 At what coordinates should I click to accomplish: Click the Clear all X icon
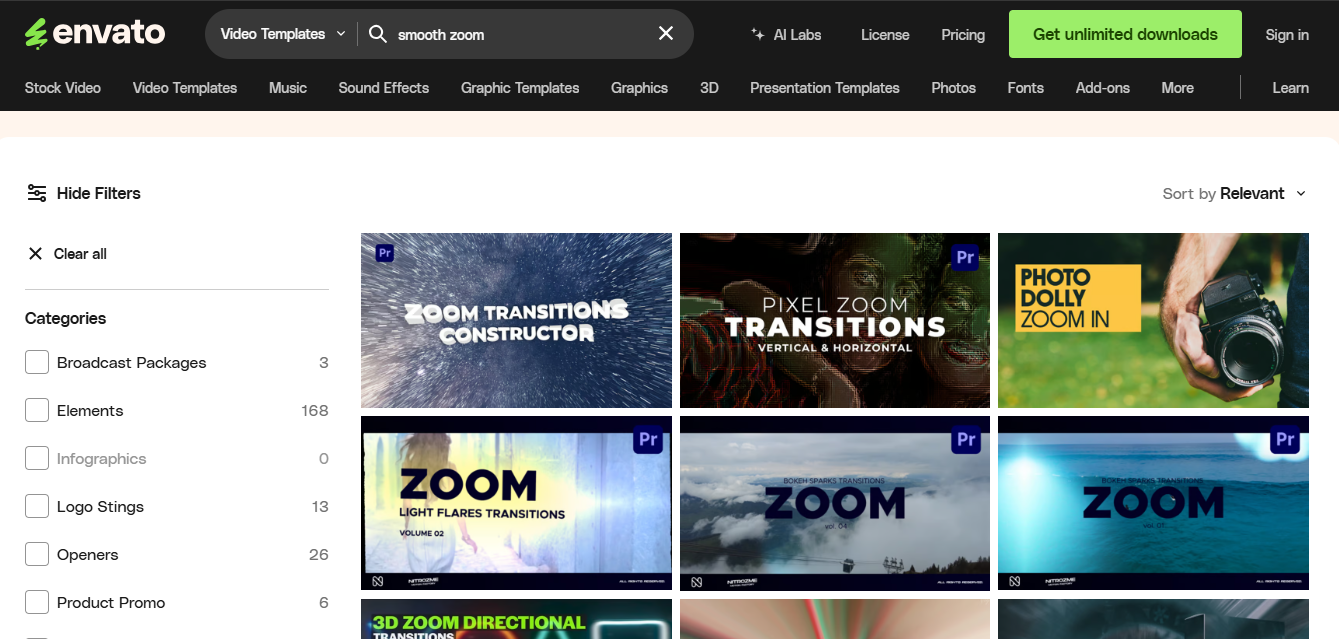(x=35, y=253)
